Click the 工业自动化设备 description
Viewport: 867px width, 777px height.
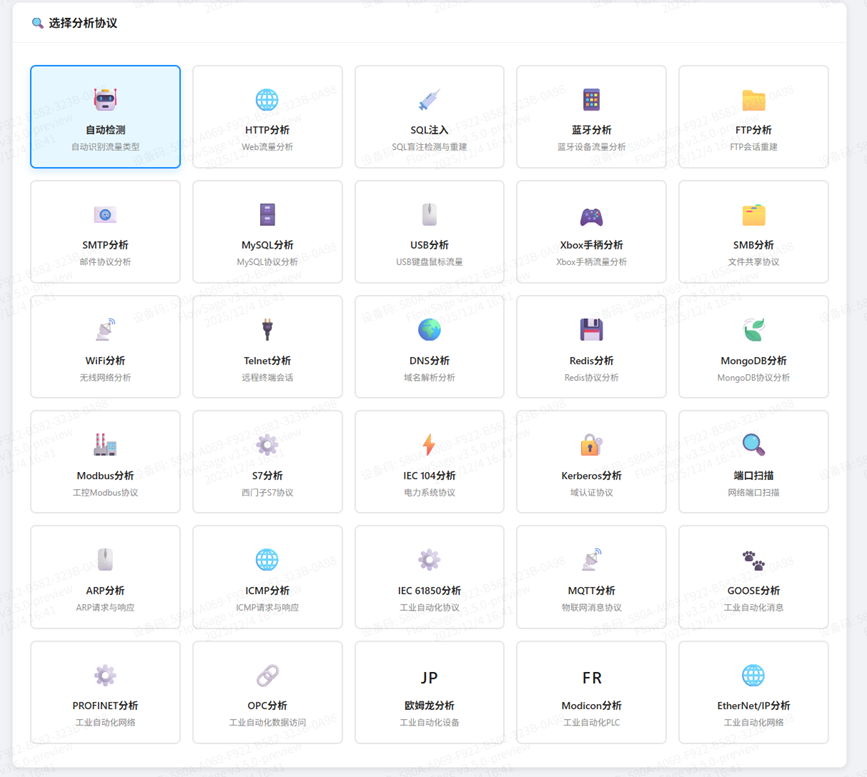(429, 722)
